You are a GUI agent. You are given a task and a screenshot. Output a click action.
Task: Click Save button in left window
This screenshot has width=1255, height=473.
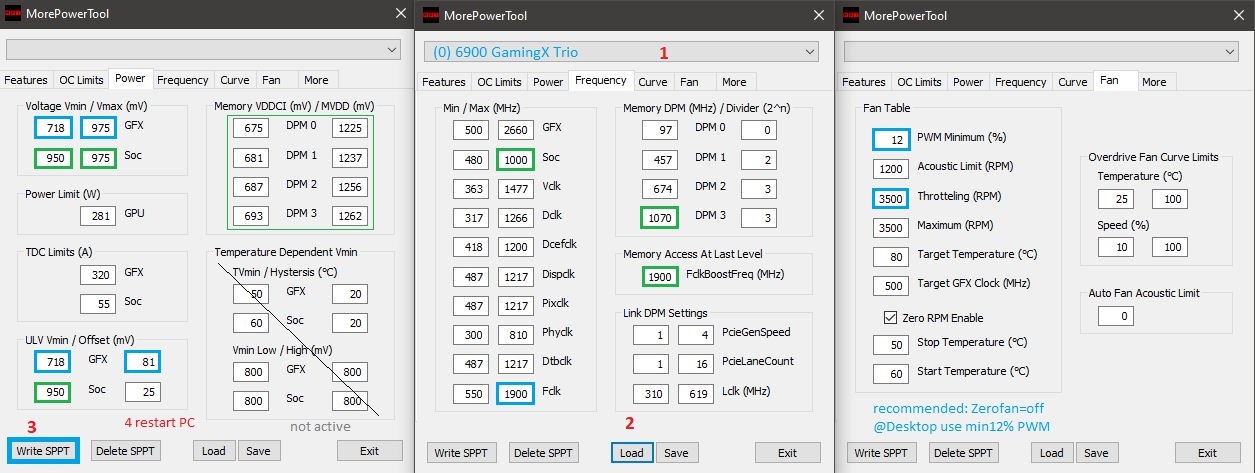point(257,451)
